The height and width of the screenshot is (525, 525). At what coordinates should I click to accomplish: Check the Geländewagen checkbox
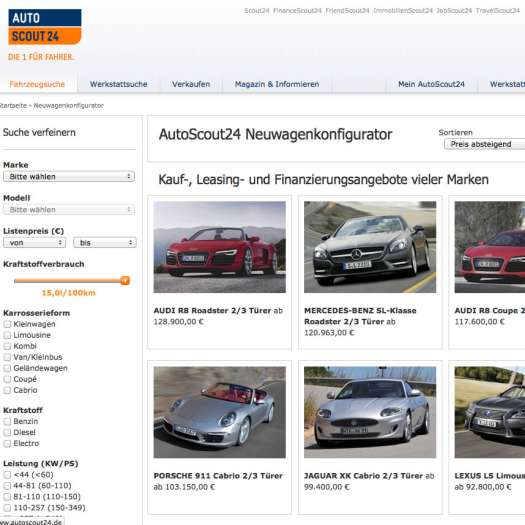7,368
